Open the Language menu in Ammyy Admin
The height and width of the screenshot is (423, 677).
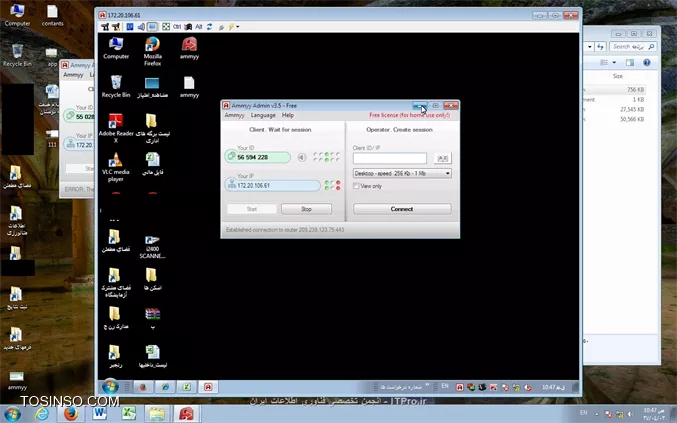point(263,115)
